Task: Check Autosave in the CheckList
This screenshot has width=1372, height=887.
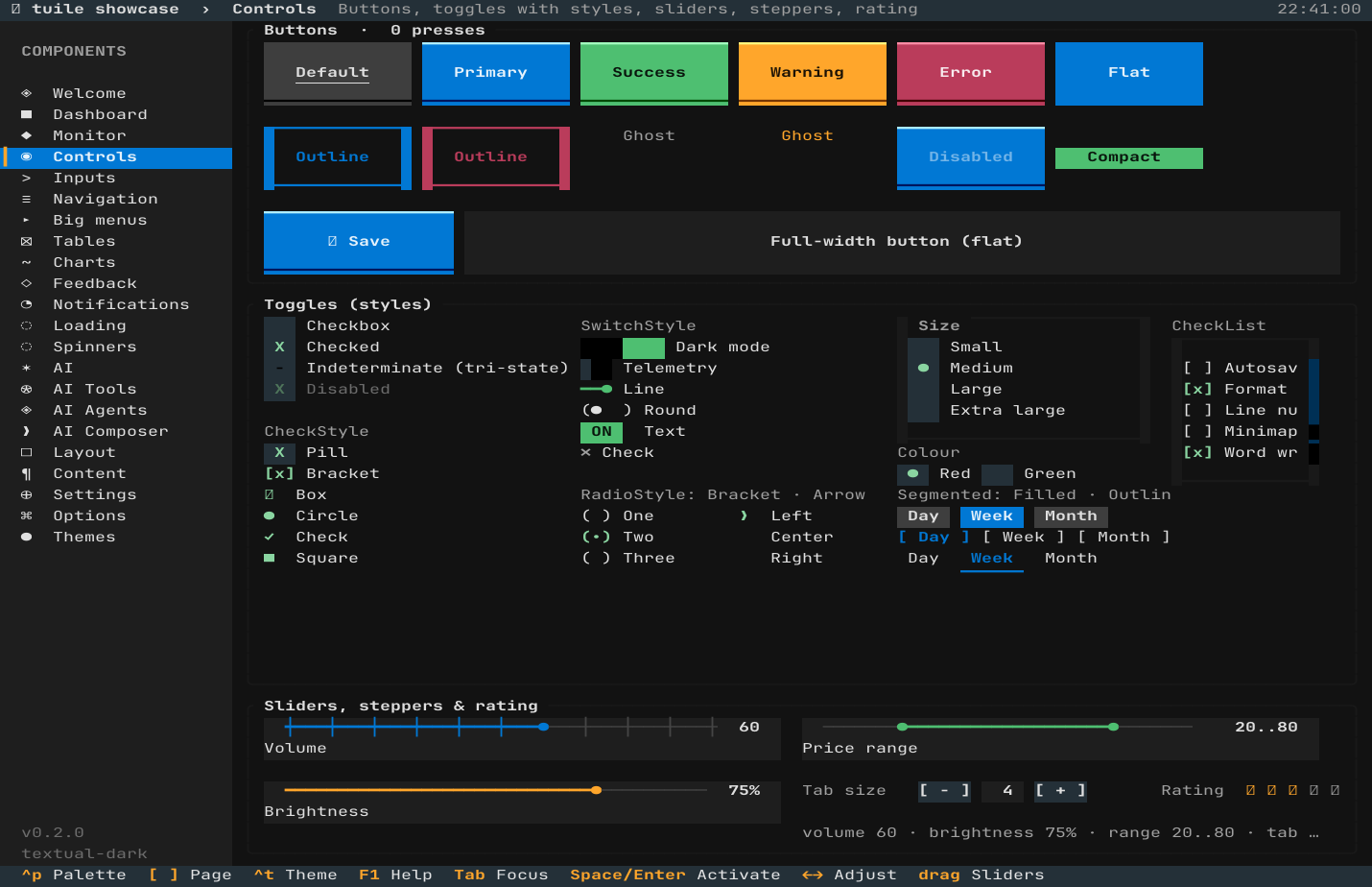Action: [1240, 368]
